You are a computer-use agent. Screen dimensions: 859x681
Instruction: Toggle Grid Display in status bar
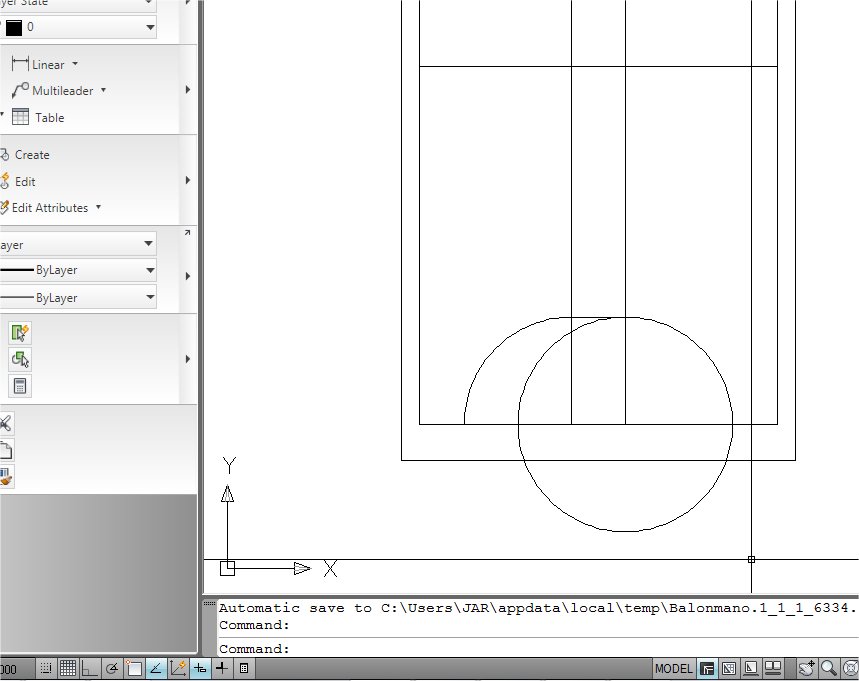tap(68, 668)
